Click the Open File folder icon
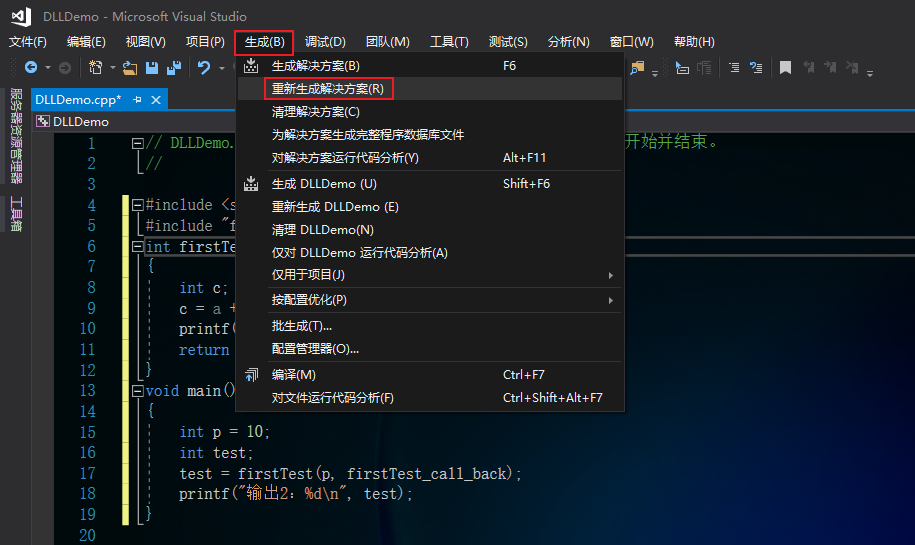This screenshot has height=545, width=915. [x=130, y=68]
